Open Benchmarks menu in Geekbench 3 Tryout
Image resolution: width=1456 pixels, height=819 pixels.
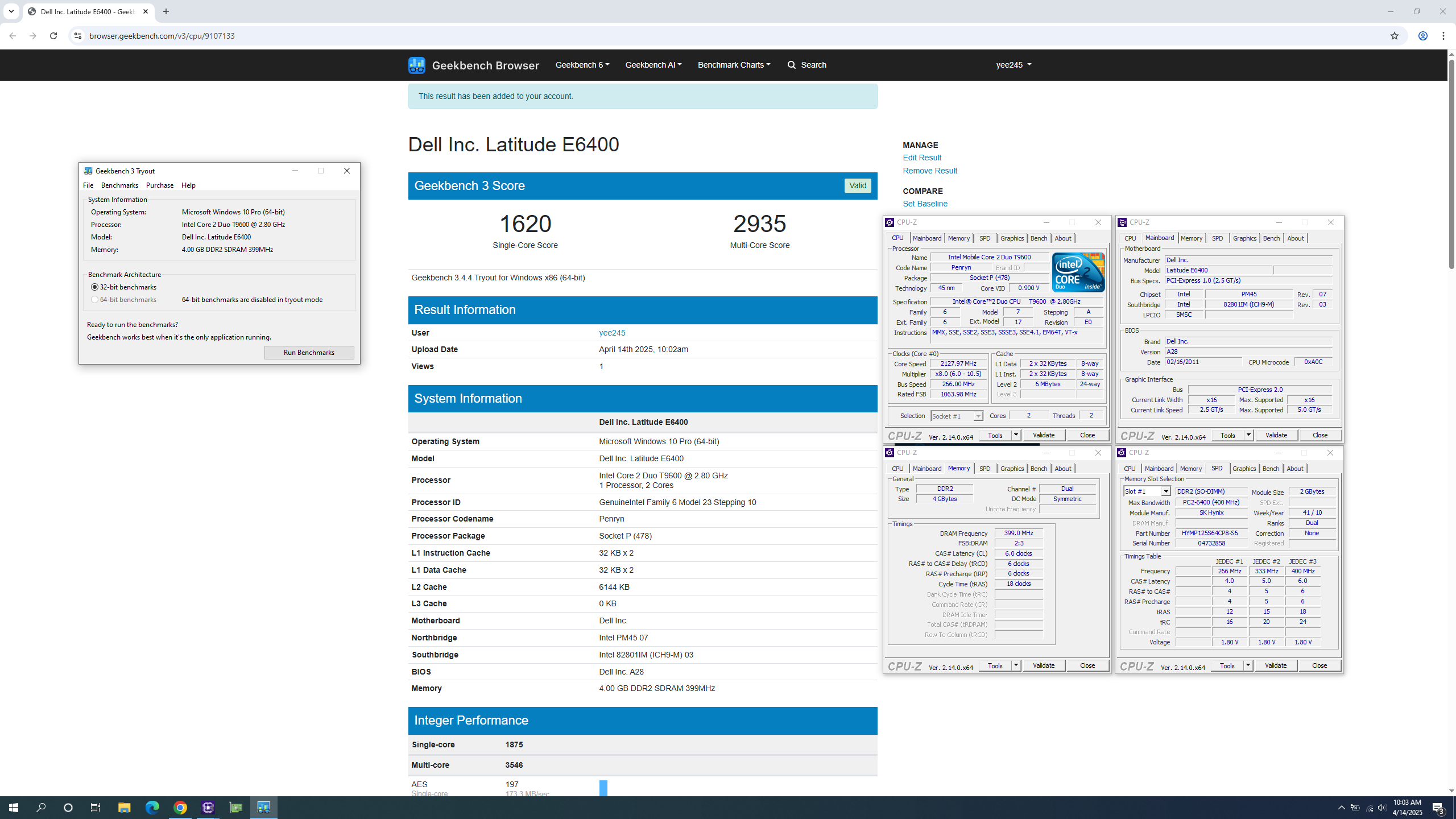(119, 185)
